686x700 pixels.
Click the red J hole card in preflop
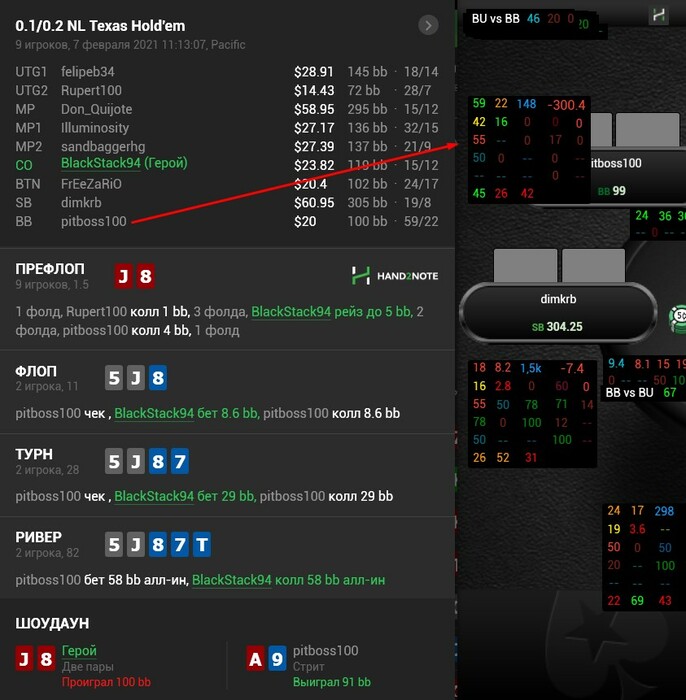coord(123,276)
